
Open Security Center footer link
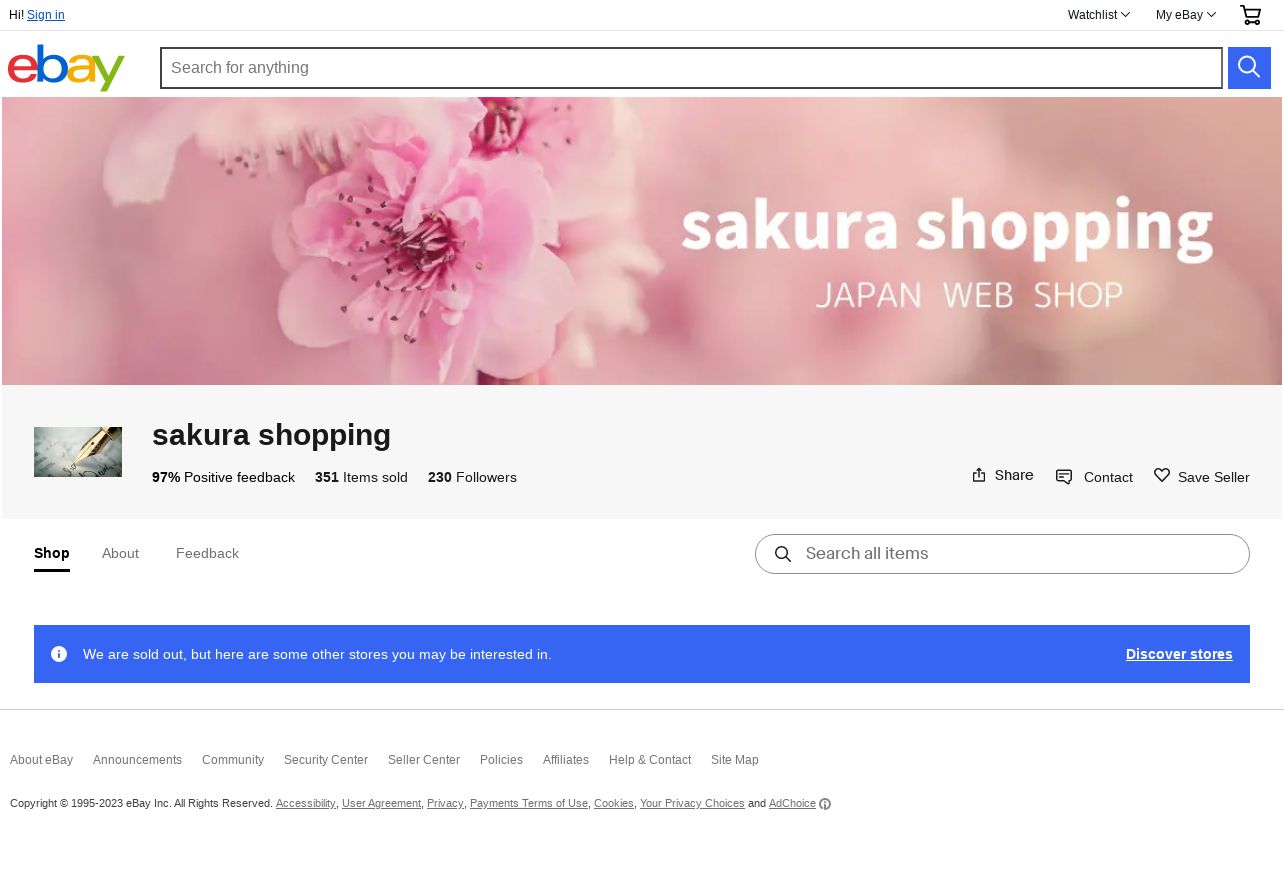pyautogui.click(x=326, y=760)
